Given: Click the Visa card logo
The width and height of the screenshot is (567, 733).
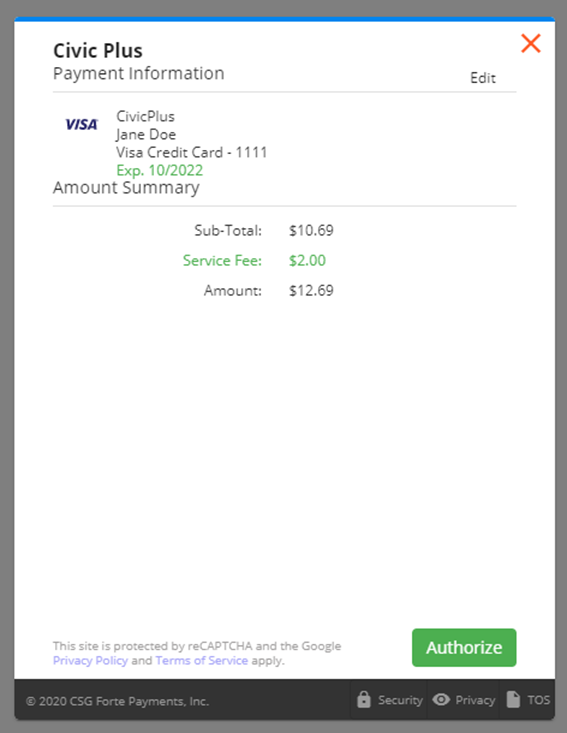Looking at the screenshot, I should (x=82, y=124).
